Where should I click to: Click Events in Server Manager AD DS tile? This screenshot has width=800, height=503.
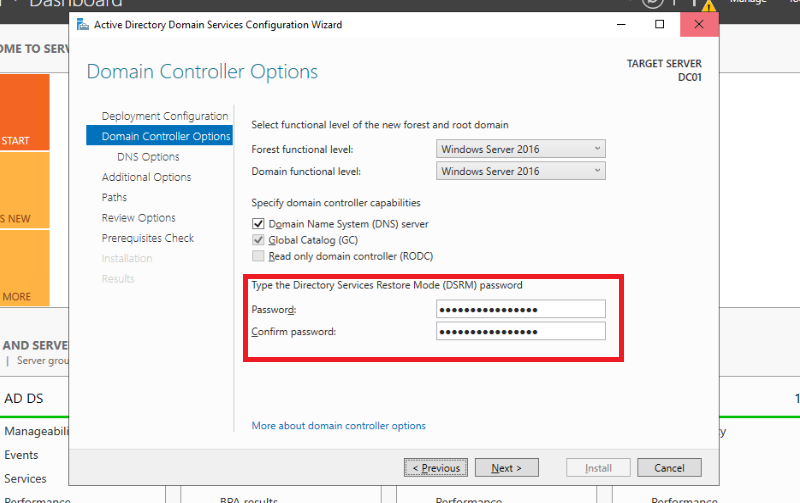(x=21, y=455)
